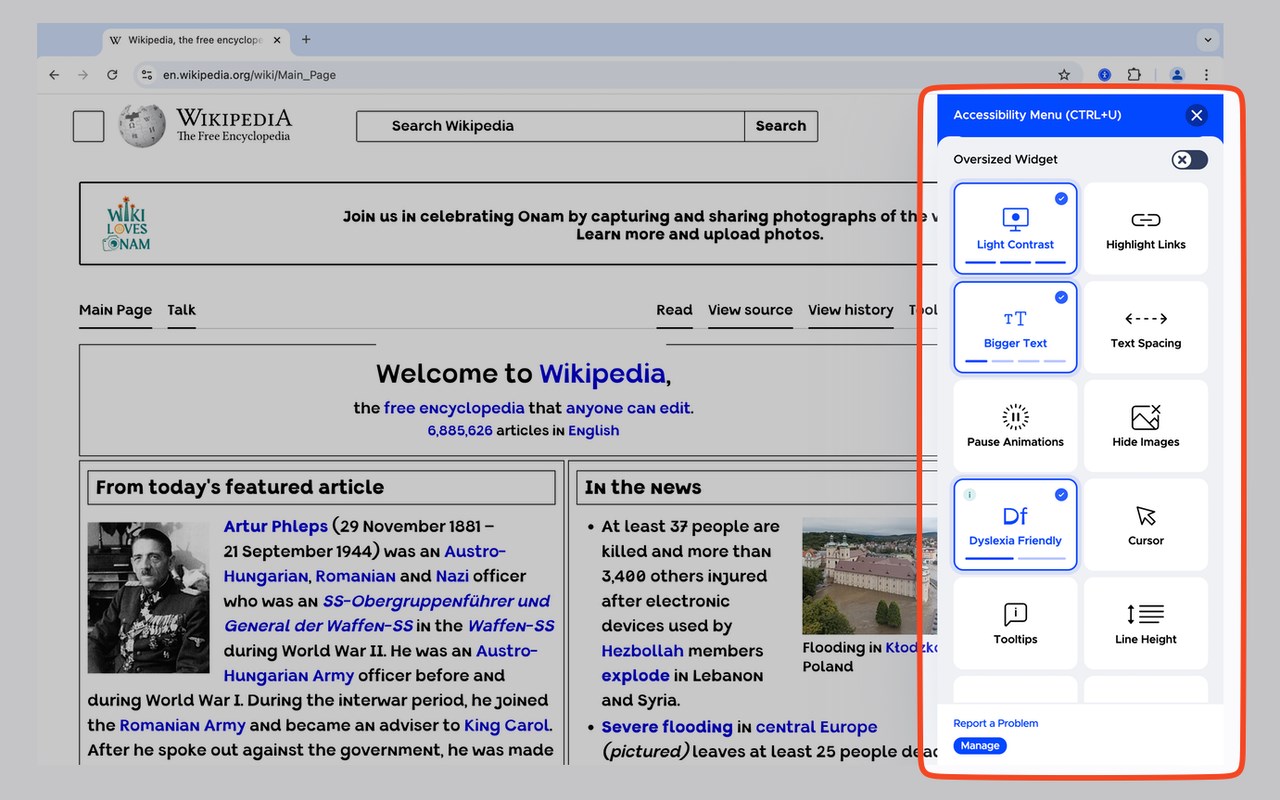The image size is (1280, 800).
Task: Reload the Wikipedia page
Action: coord(112,75)
